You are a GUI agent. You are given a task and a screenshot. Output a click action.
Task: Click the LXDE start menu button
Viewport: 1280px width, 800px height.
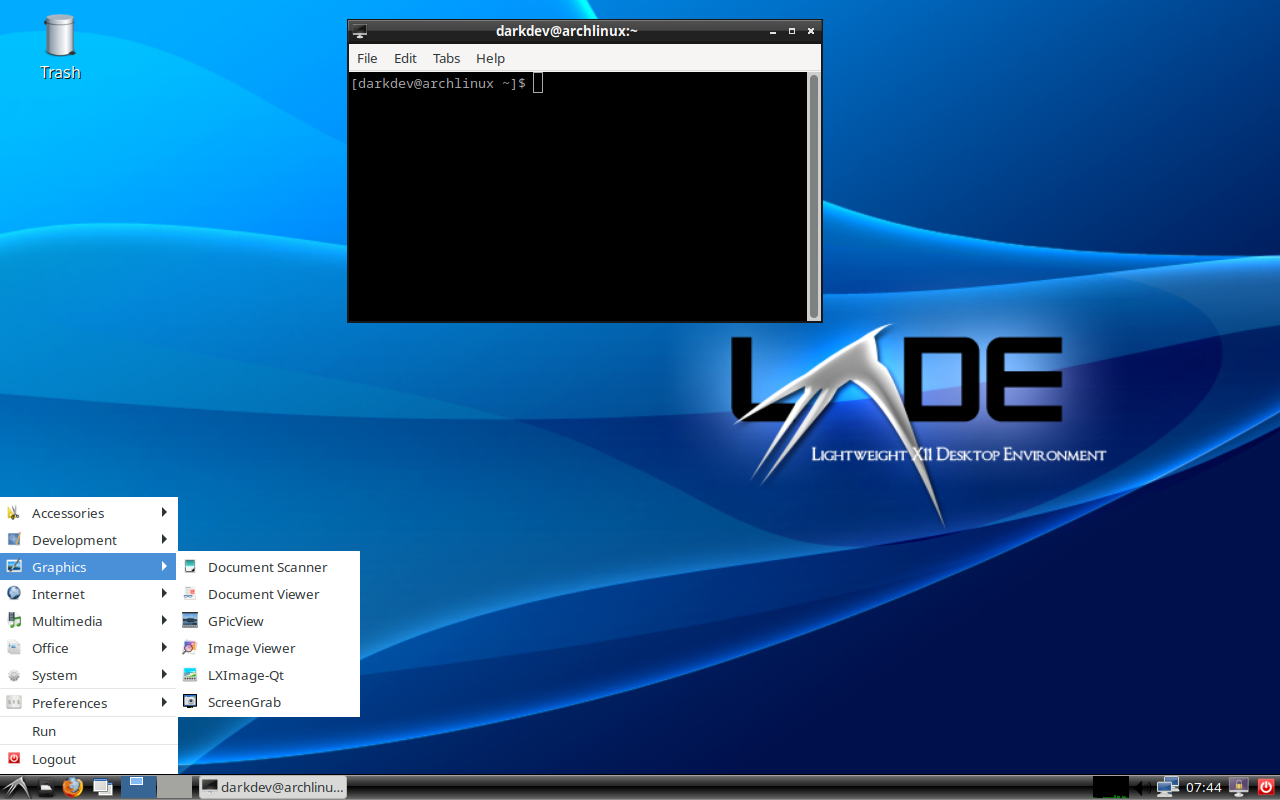click(x=15, y=787)
